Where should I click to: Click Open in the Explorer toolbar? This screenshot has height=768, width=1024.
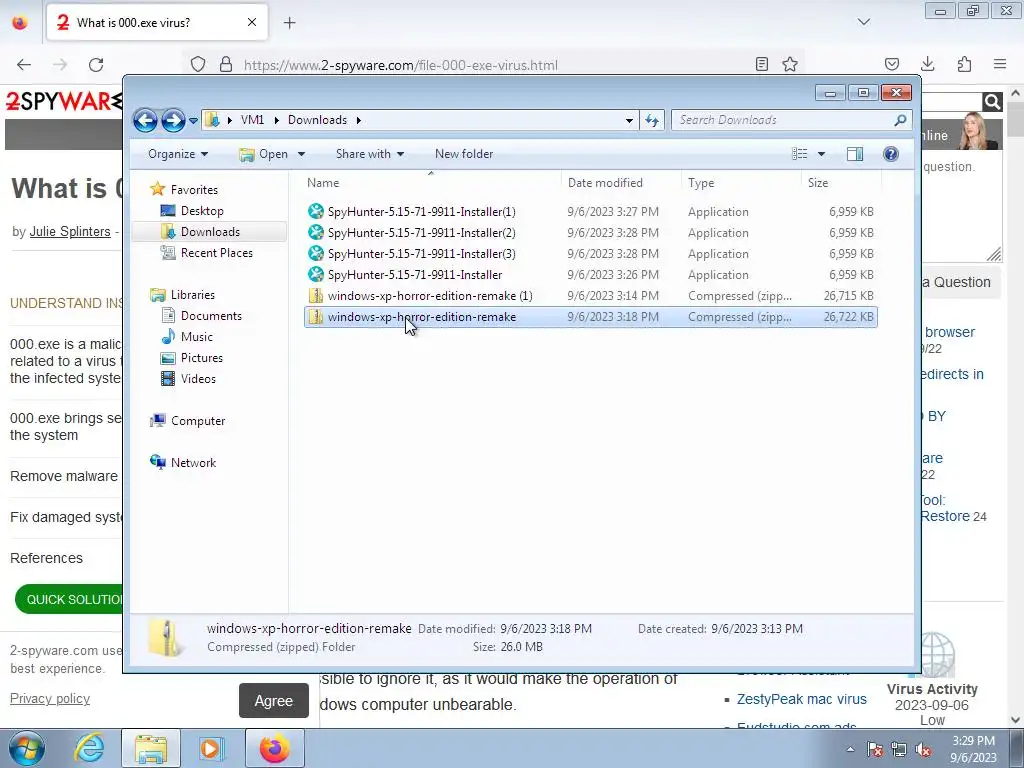point(264,154)
